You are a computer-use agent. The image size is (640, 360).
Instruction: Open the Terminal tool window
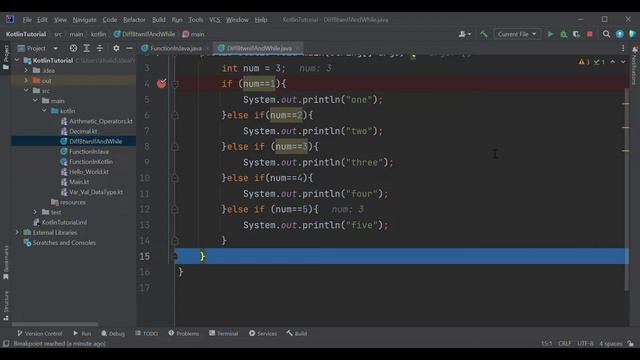tap(224, 333)
